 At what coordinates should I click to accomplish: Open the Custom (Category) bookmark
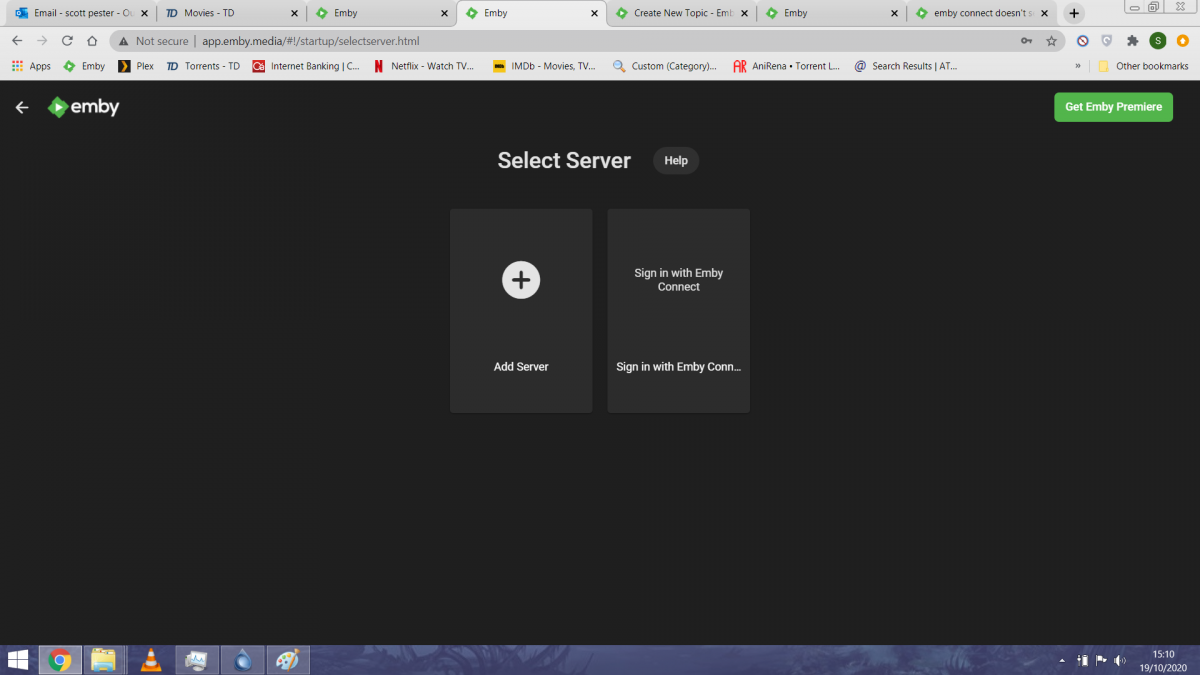click(665, 66)
